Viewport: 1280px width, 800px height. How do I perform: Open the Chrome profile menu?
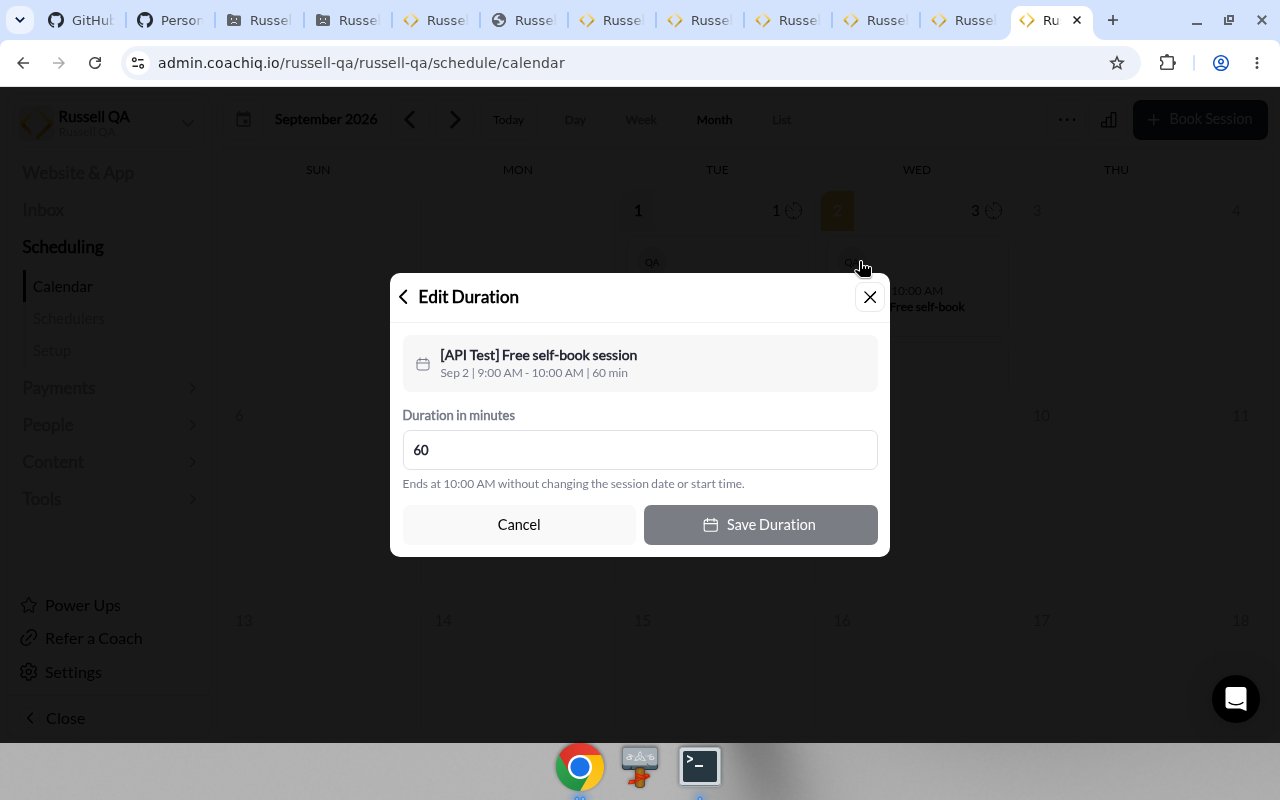(1221, 63)
